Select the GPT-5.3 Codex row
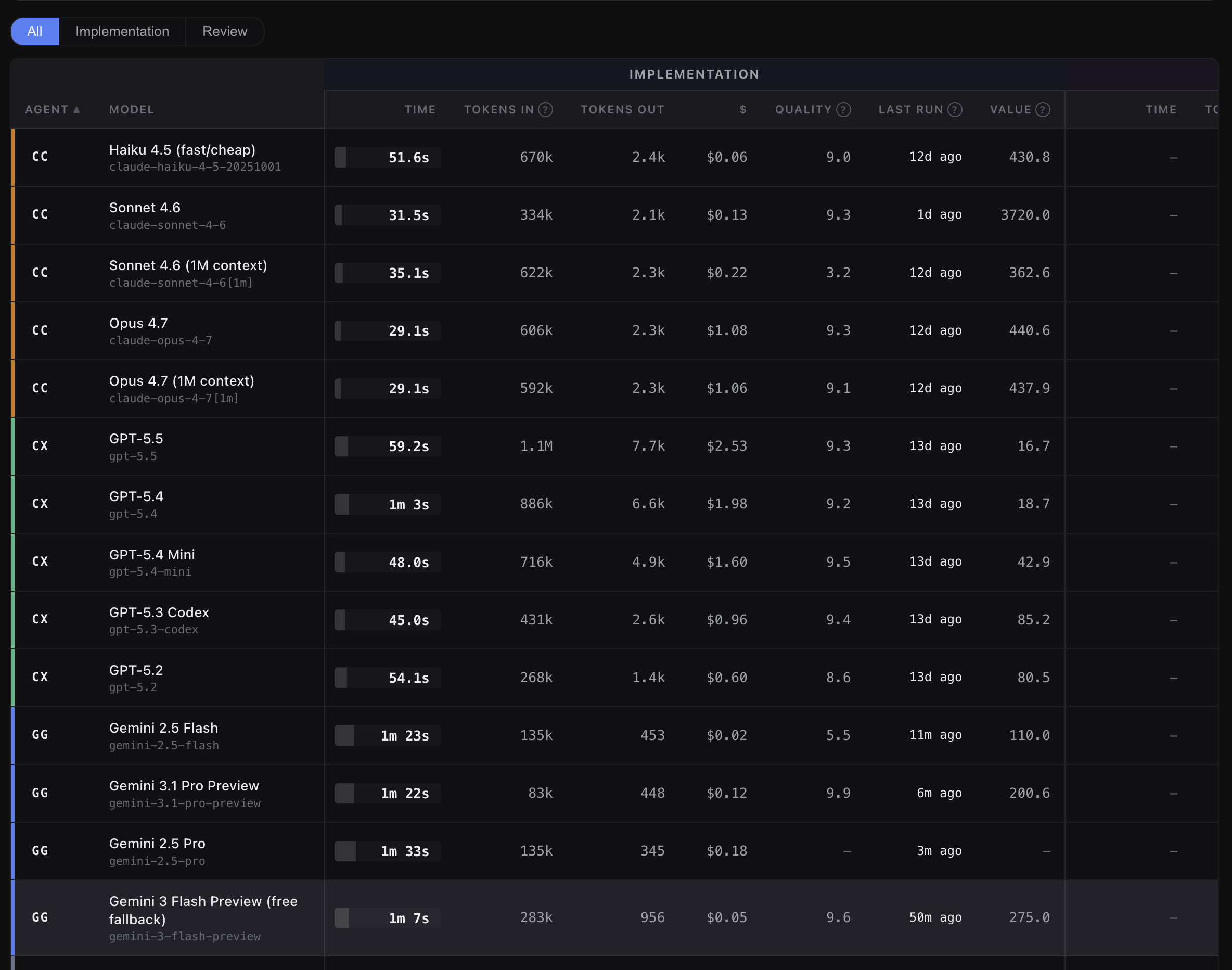 point(614,620)
